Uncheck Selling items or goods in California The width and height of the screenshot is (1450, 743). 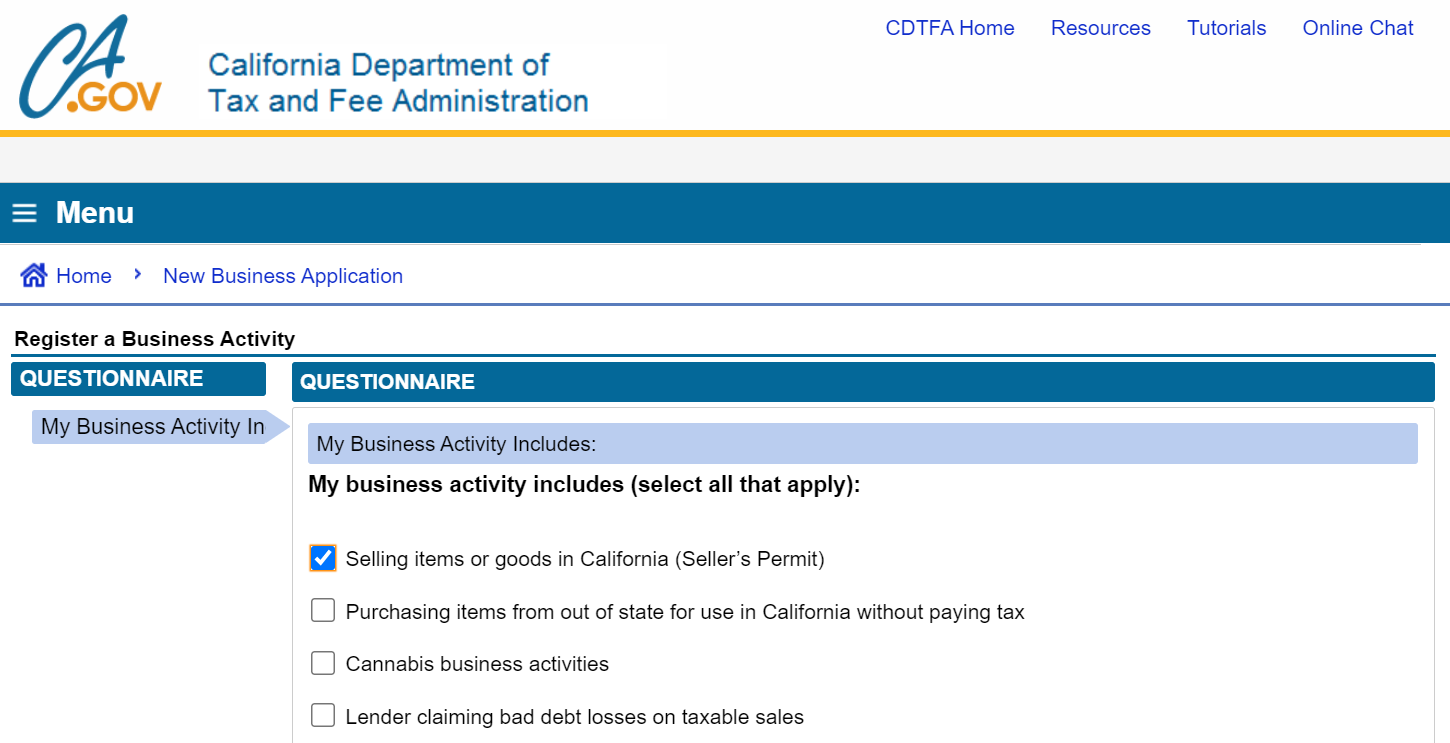(x=323, y=558)
